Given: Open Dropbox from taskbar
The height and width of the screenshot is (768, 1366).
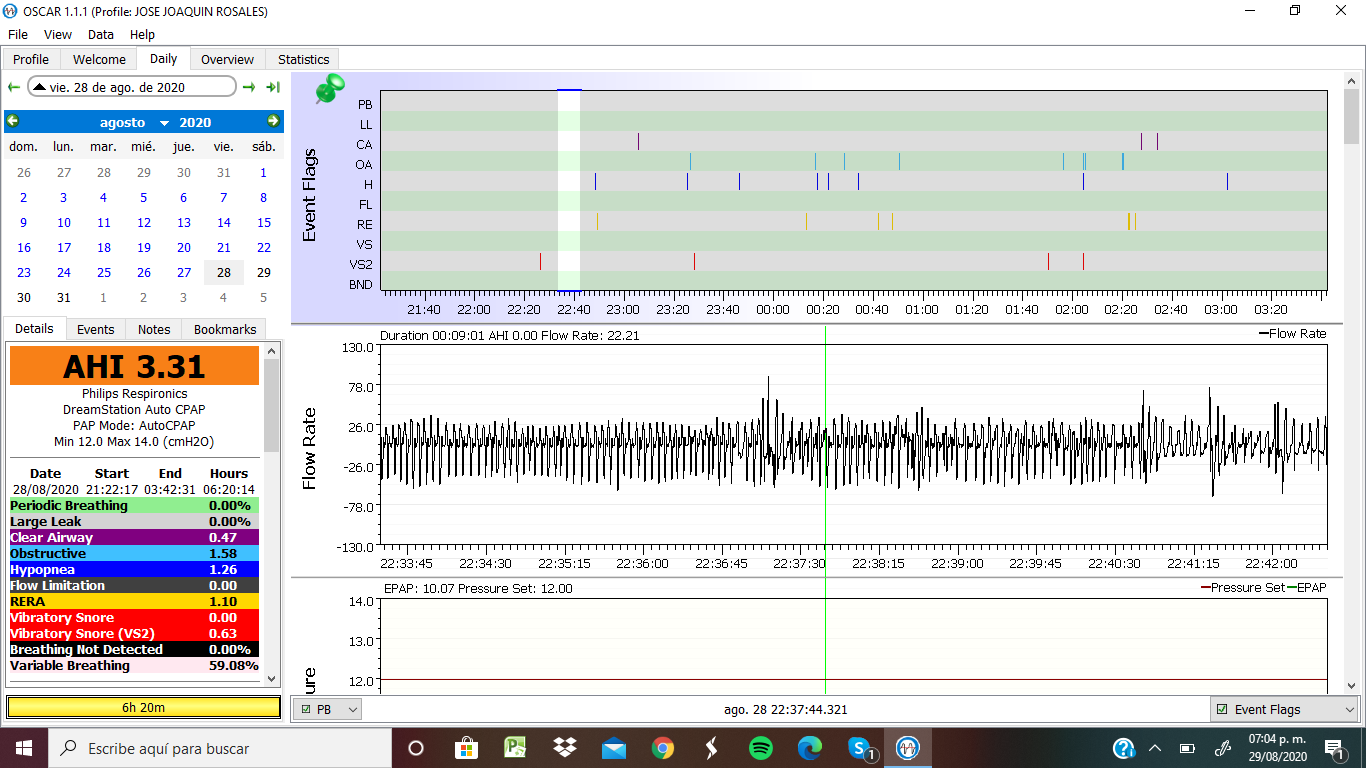Looking at the screenshot, I should tap(564, 748).
